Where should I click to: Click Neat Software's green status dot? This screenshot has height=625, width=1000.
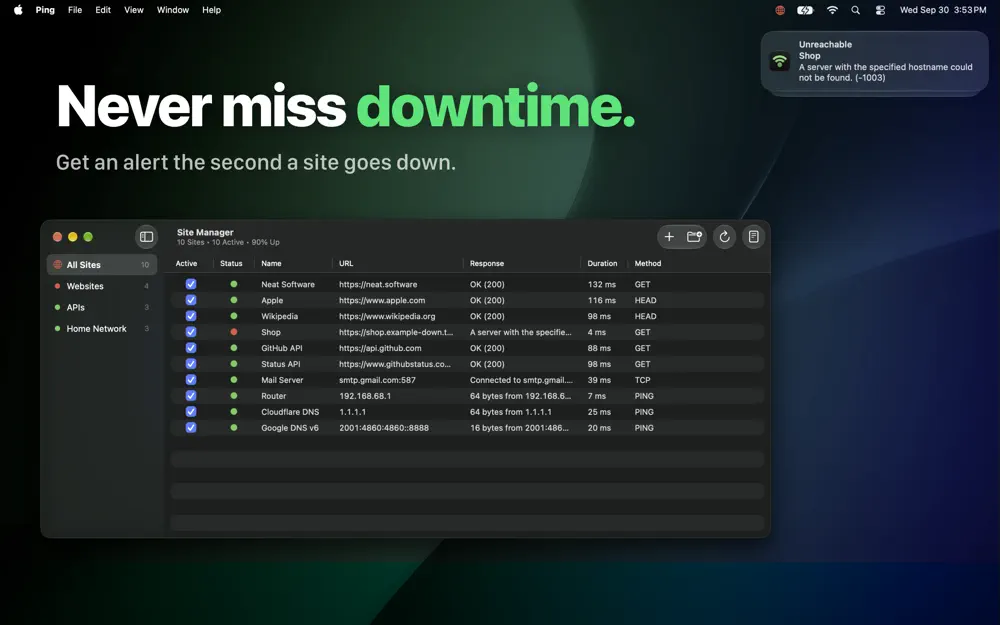click(233, 284)
